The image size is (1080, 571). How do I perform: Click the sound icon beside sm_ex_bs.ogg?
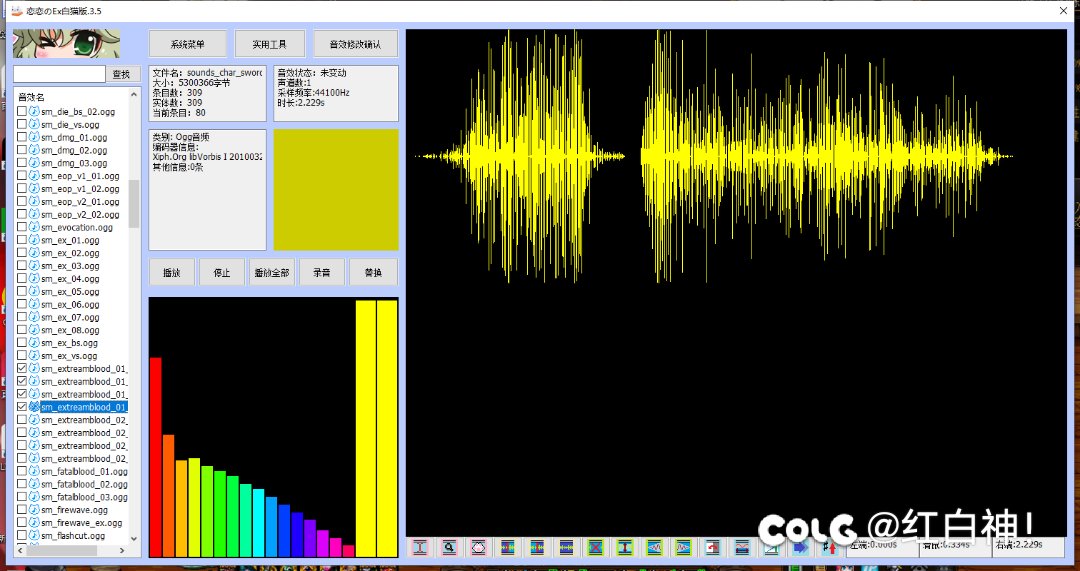coord(34,343)
